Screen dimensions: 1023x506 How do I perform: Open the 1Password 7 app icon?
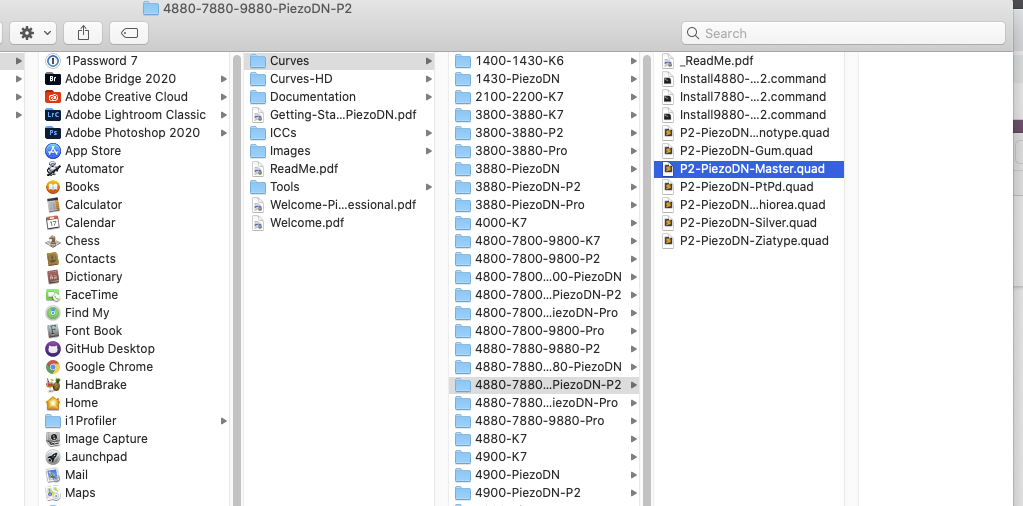tap(53, 61)
